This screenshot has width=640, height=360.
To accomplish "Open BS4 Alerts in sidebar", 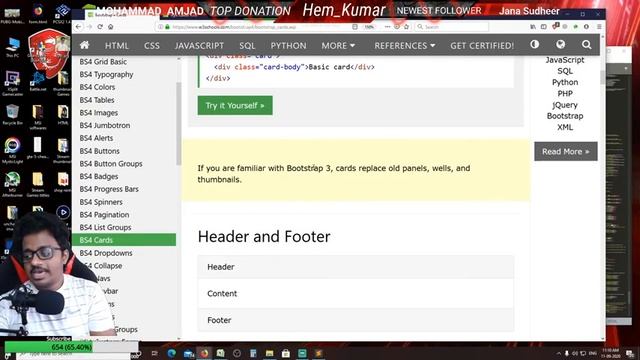I will [96, 138].
